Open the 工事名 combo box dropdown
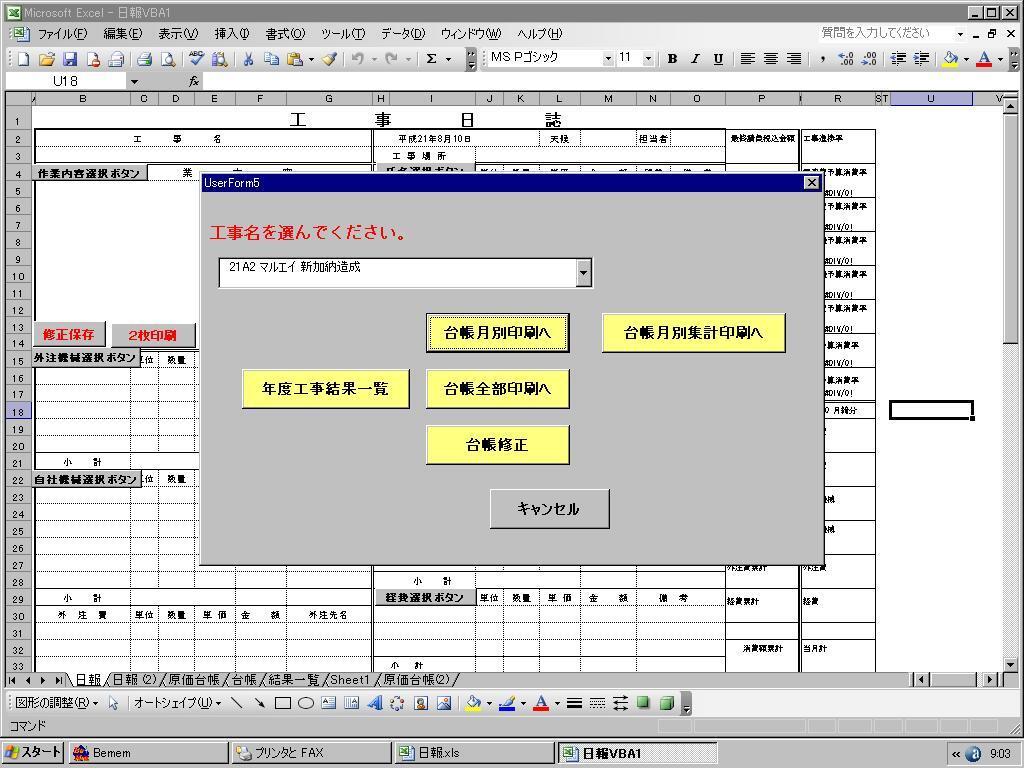This screenshot has height=778, width=1028. click(x=583, y=272)
